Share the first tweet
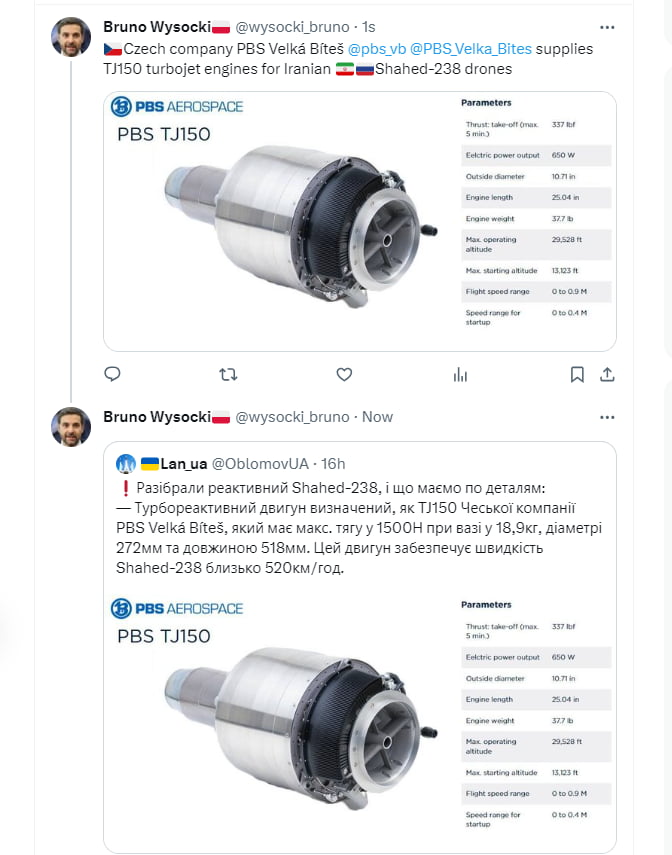 pyautogui.click(x=608, y=373)
